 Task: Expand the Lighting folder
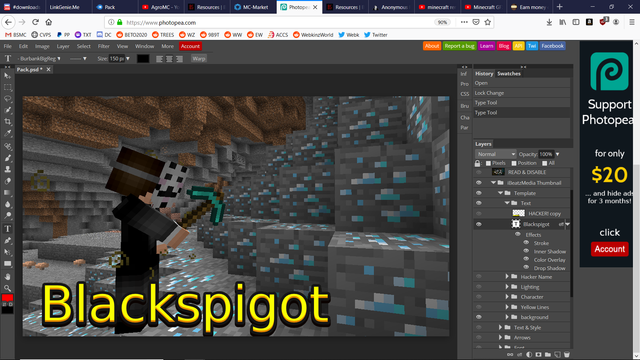[x=507, y=287]
